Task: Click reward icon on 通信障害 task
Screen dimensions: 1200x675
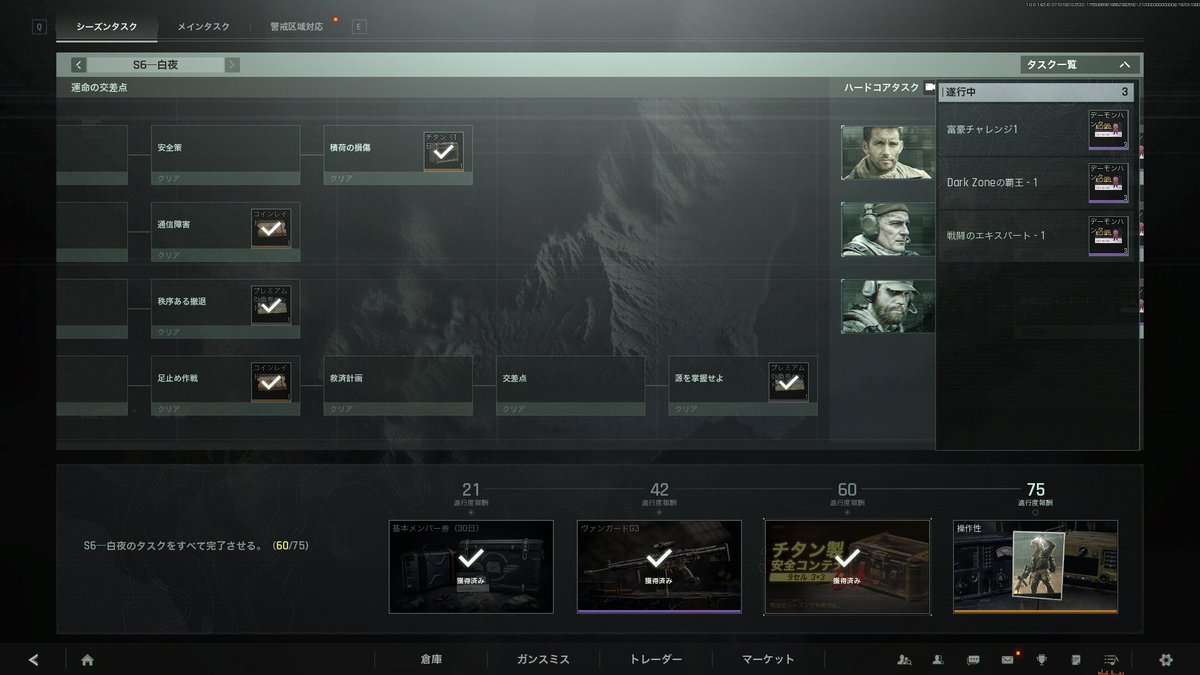Action: coord(270,228)
